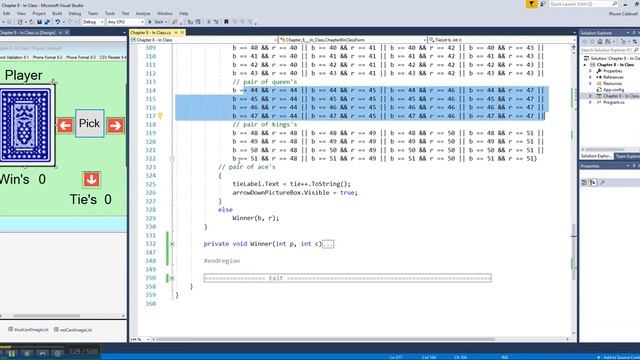This screenshot has height=360, width=640.
Task: Click the 'Winner(b, r);' call on line 329
Action: [x=256, y=218]
